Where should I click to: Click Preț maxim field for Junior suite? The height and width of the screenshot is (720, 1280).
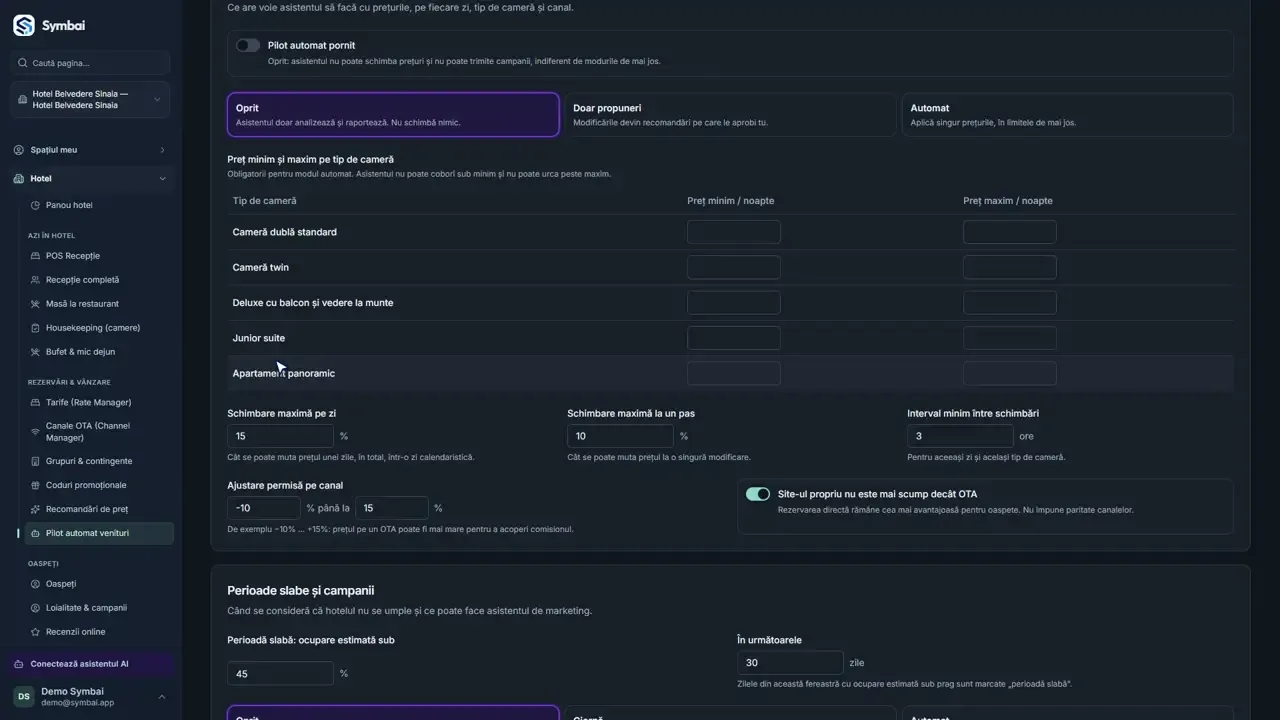click(1010, 338)
